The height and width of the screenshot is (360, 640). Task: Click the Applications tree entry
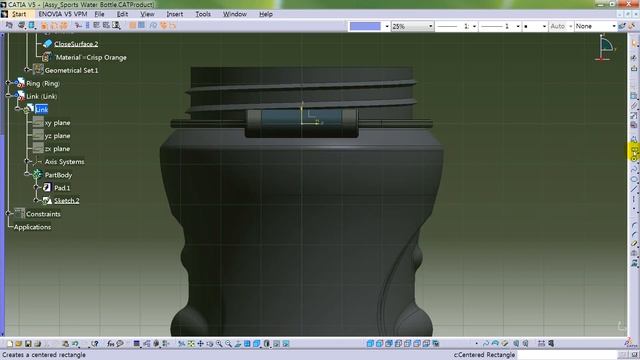pos(32,227)
